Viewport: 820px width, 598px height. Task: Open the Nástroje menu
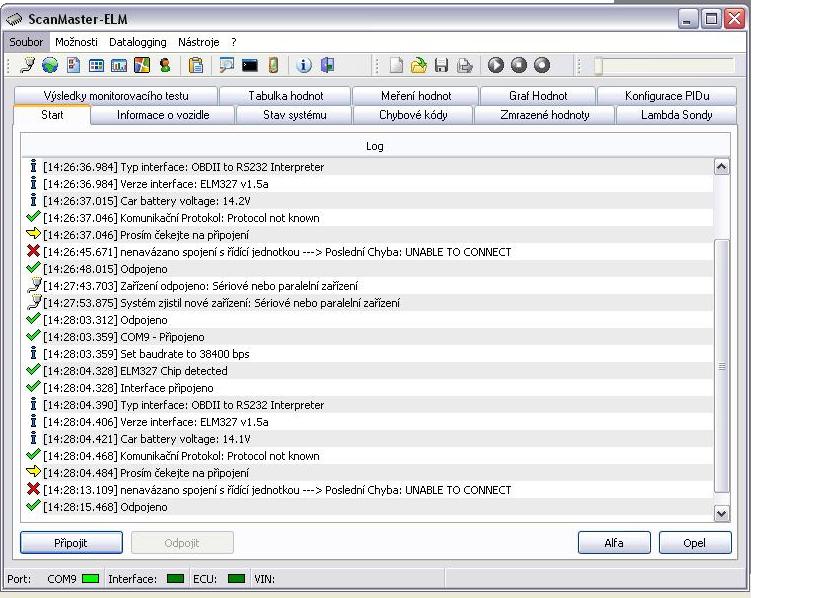tap(198, 42)
